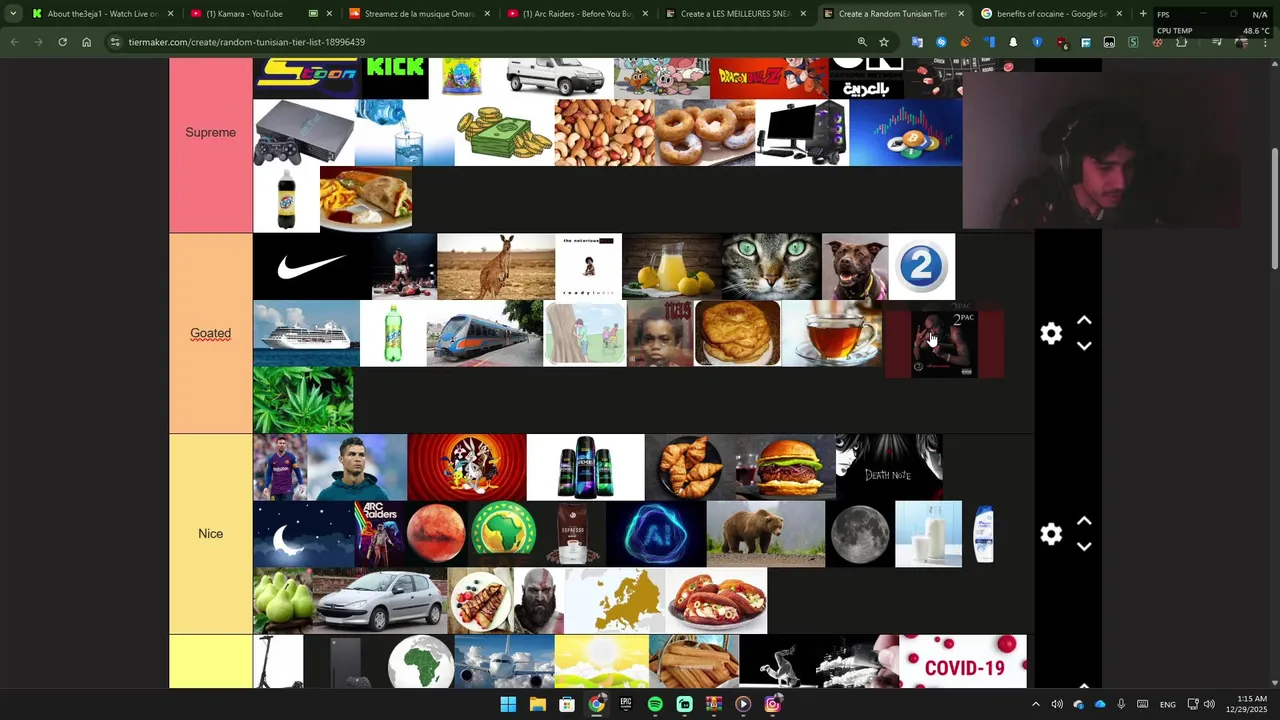Select the glowing AI brain image

656,534
